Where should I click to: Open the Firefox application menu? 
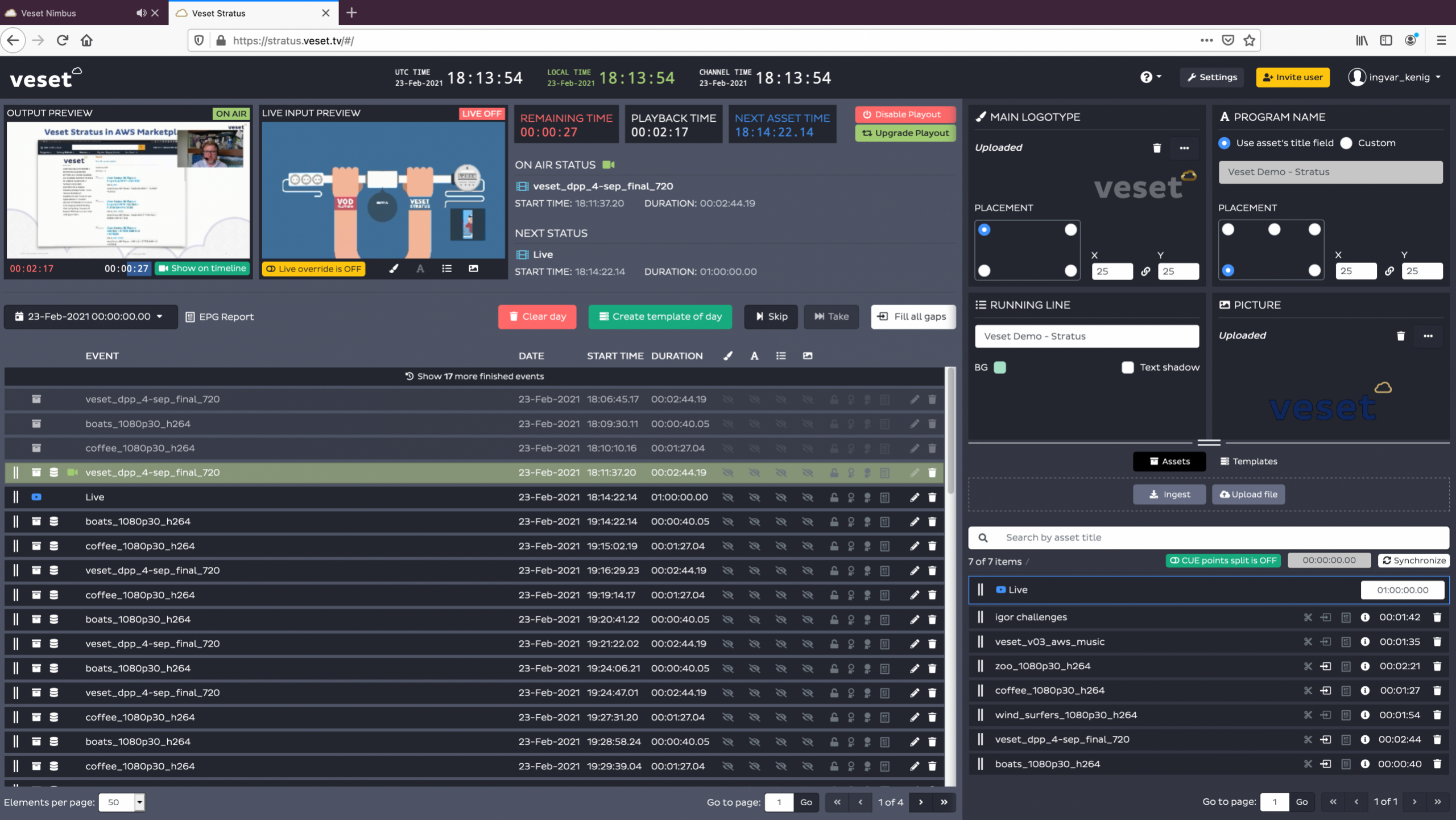pyautogui.click(x=1441, y=40)
